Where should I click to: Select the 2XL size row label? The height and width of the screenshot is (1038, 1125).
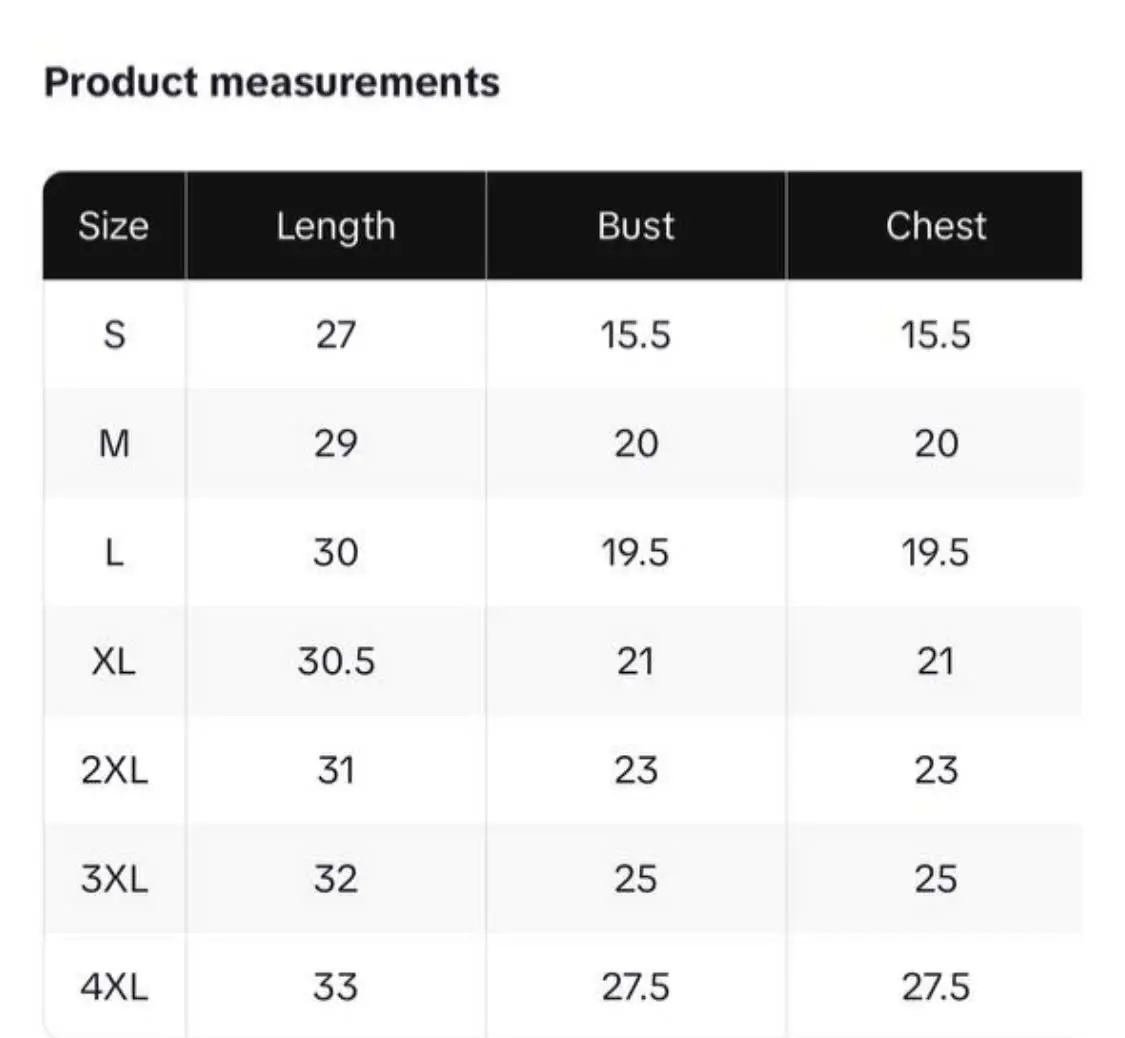pyautogui.click(x=114, y=771)
